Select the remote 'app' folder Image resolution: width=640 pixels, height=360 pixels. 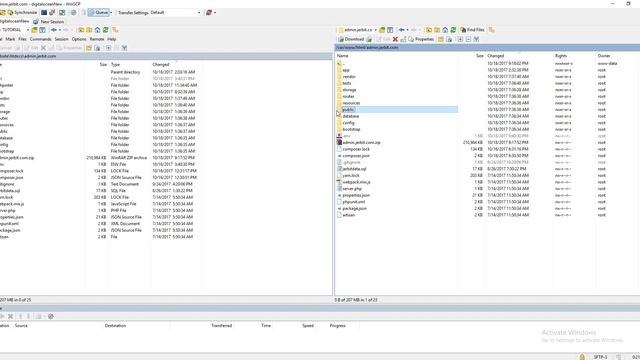tap(346, 70)
